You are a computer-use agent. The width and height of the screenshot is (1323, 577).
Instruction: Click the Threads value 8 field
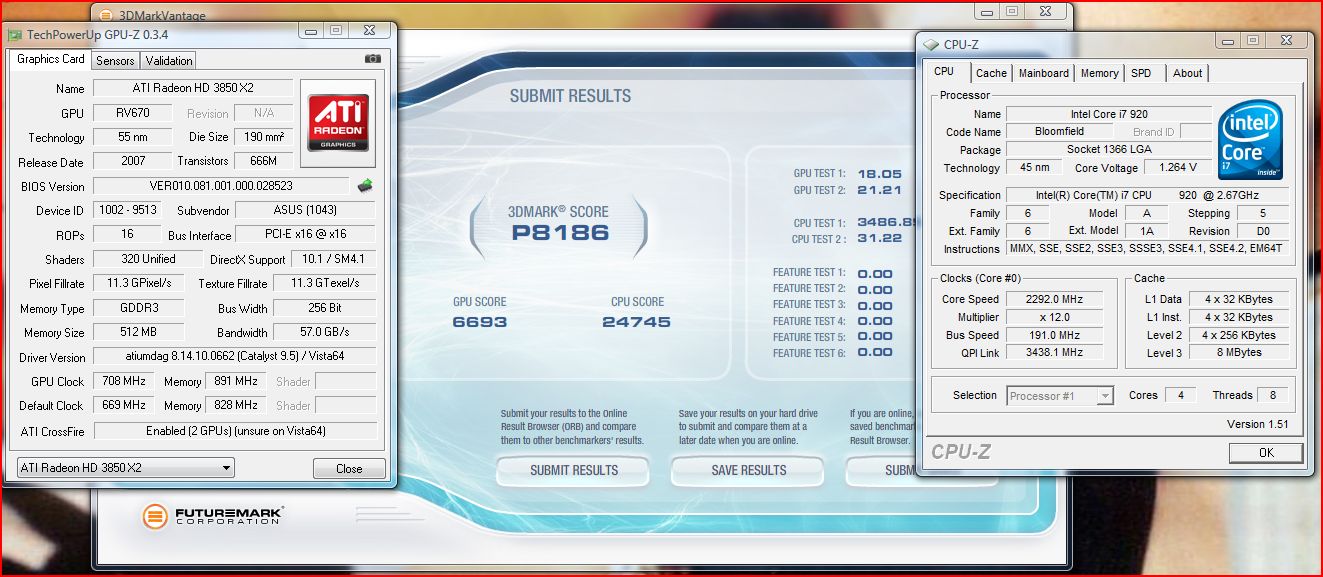click(x=1272, y=395)
